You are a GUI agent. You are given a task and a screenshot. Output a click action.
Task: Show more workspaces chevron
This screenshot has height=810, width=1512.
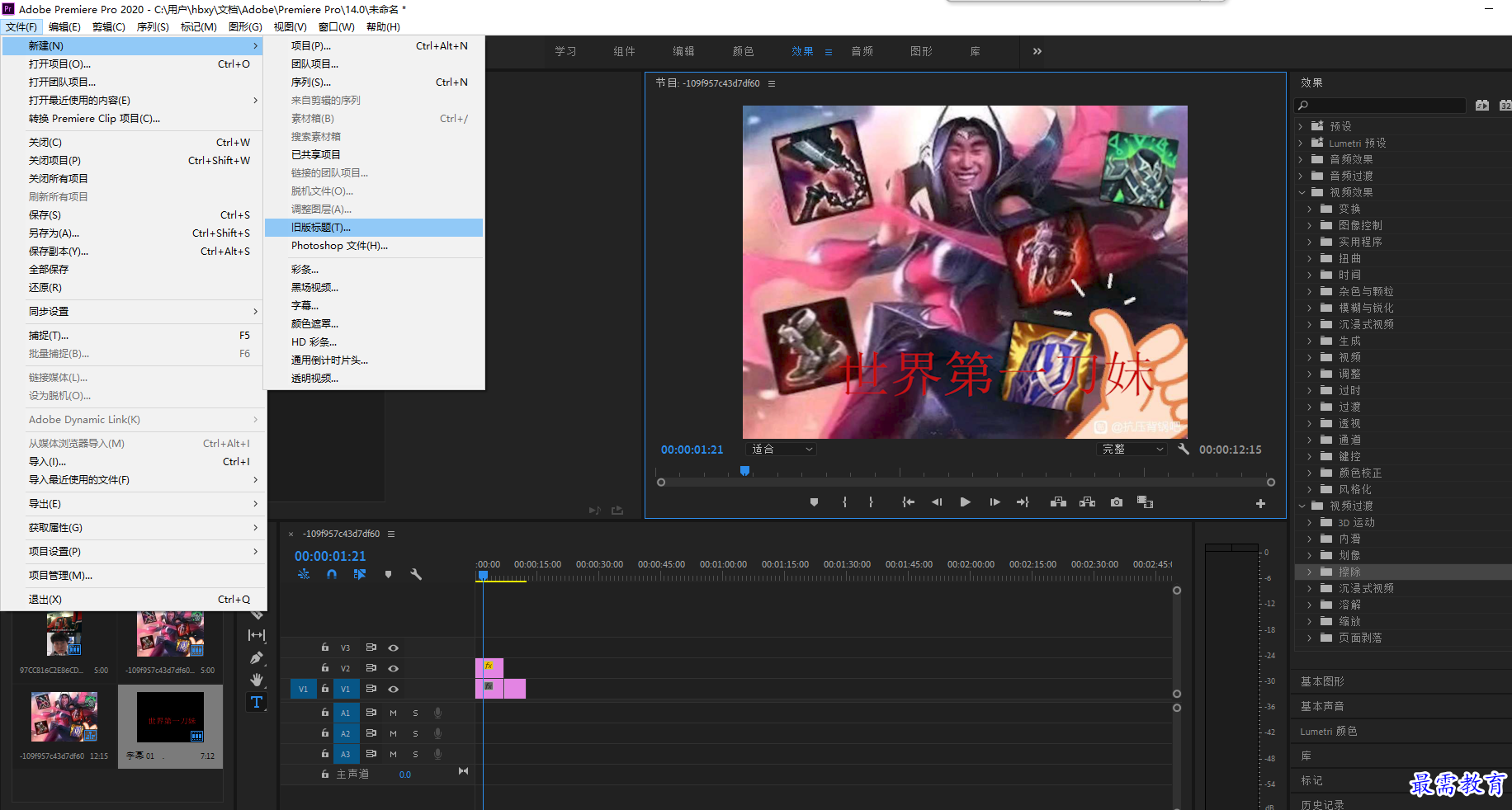click(1037, 51)
